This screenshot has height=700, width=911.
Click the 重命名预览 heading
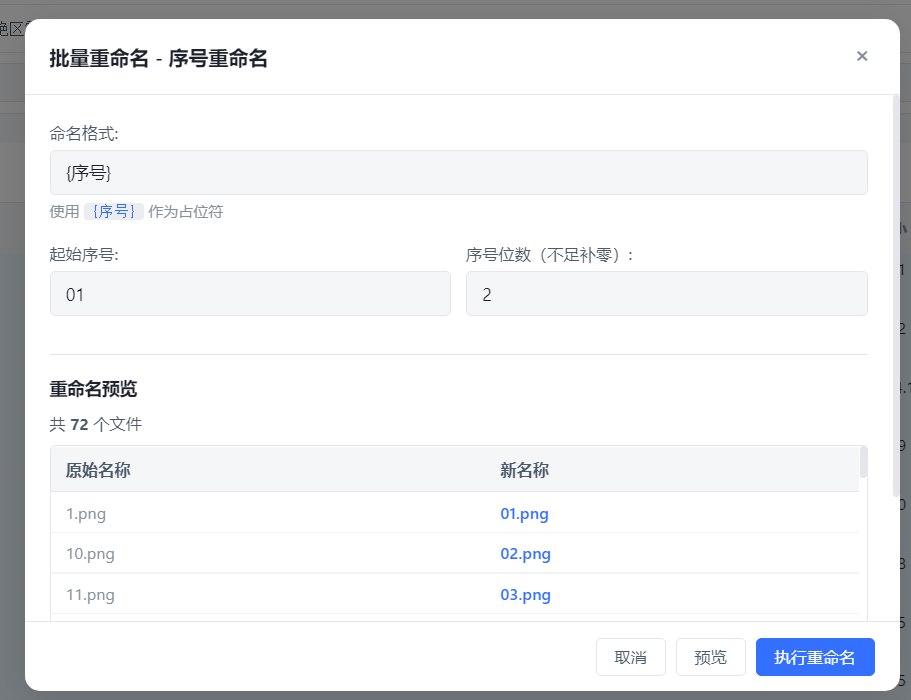[93, 389]
